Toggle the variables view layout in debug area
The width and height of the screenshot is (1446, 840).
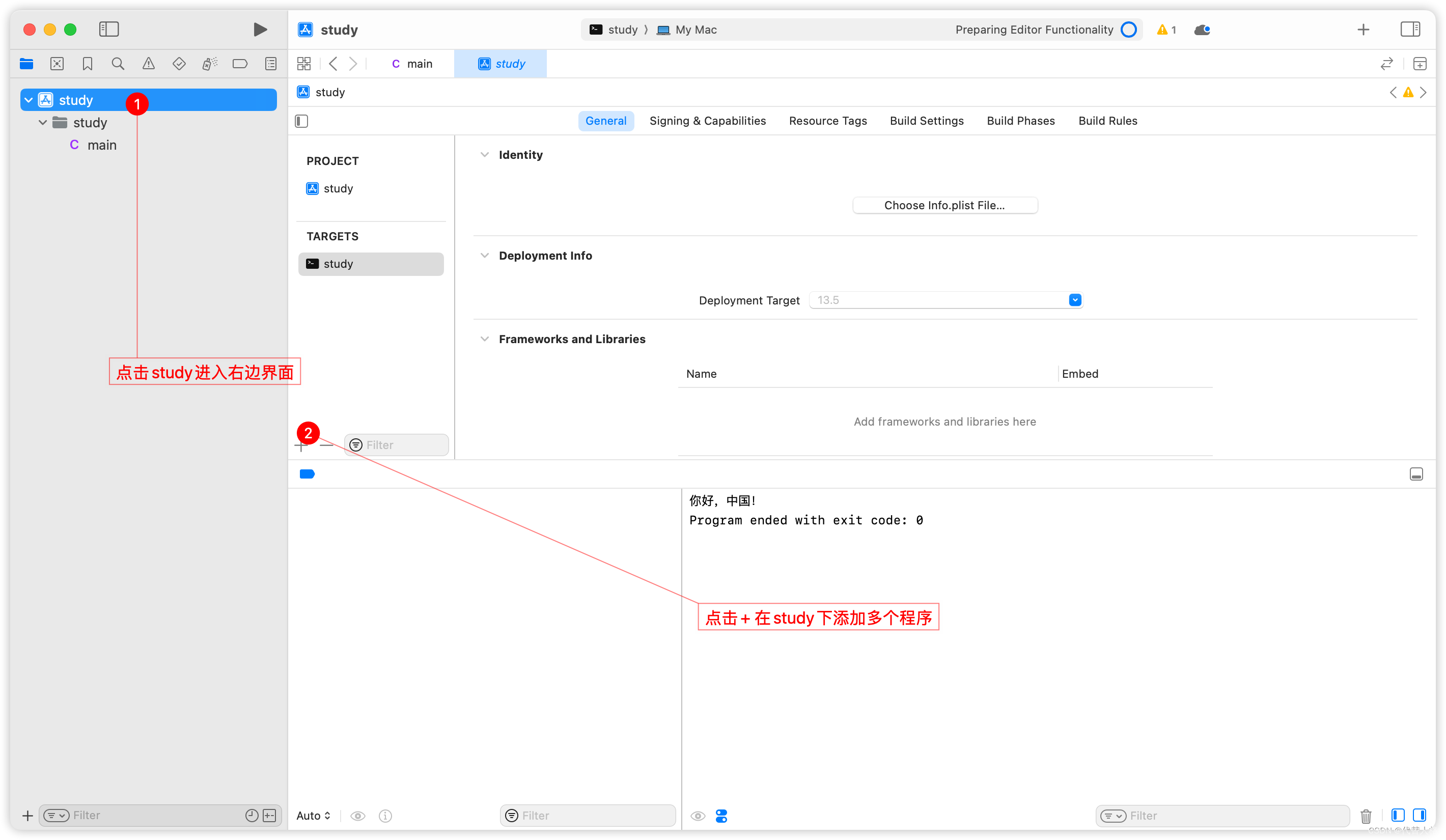coord(721,816)
